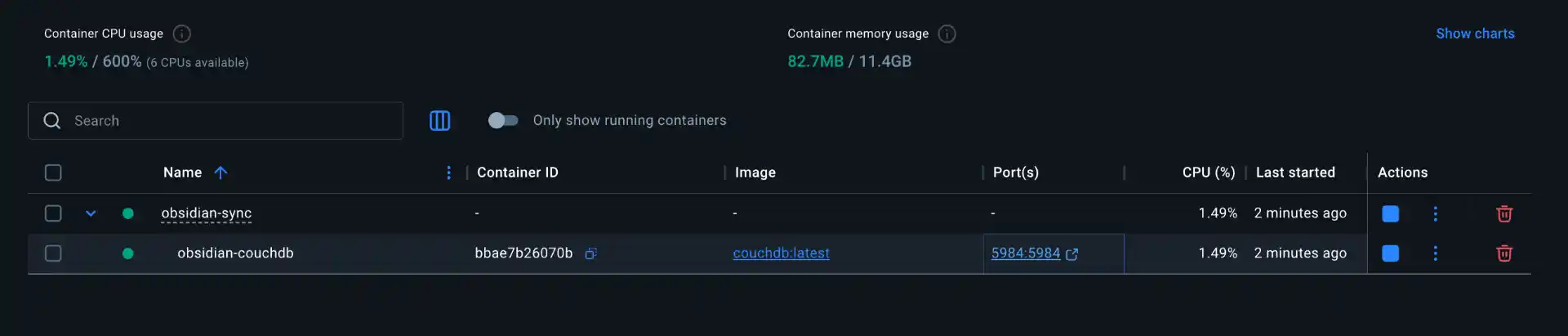Viewport: 1568px width, 336px height.
Task: Tick the obsidian-couchdb row checkbox
Action: tap(53, 253)
